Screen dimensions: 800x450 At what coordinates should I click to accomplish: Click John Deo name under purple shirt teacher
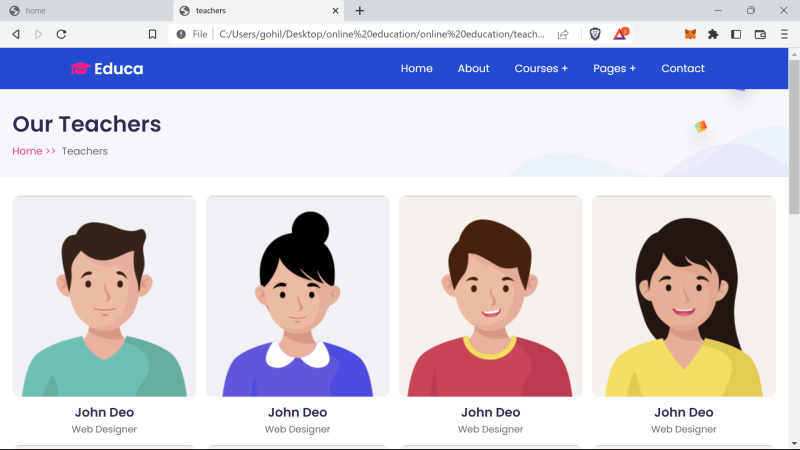pyautogui.click(x=297, y=412)
